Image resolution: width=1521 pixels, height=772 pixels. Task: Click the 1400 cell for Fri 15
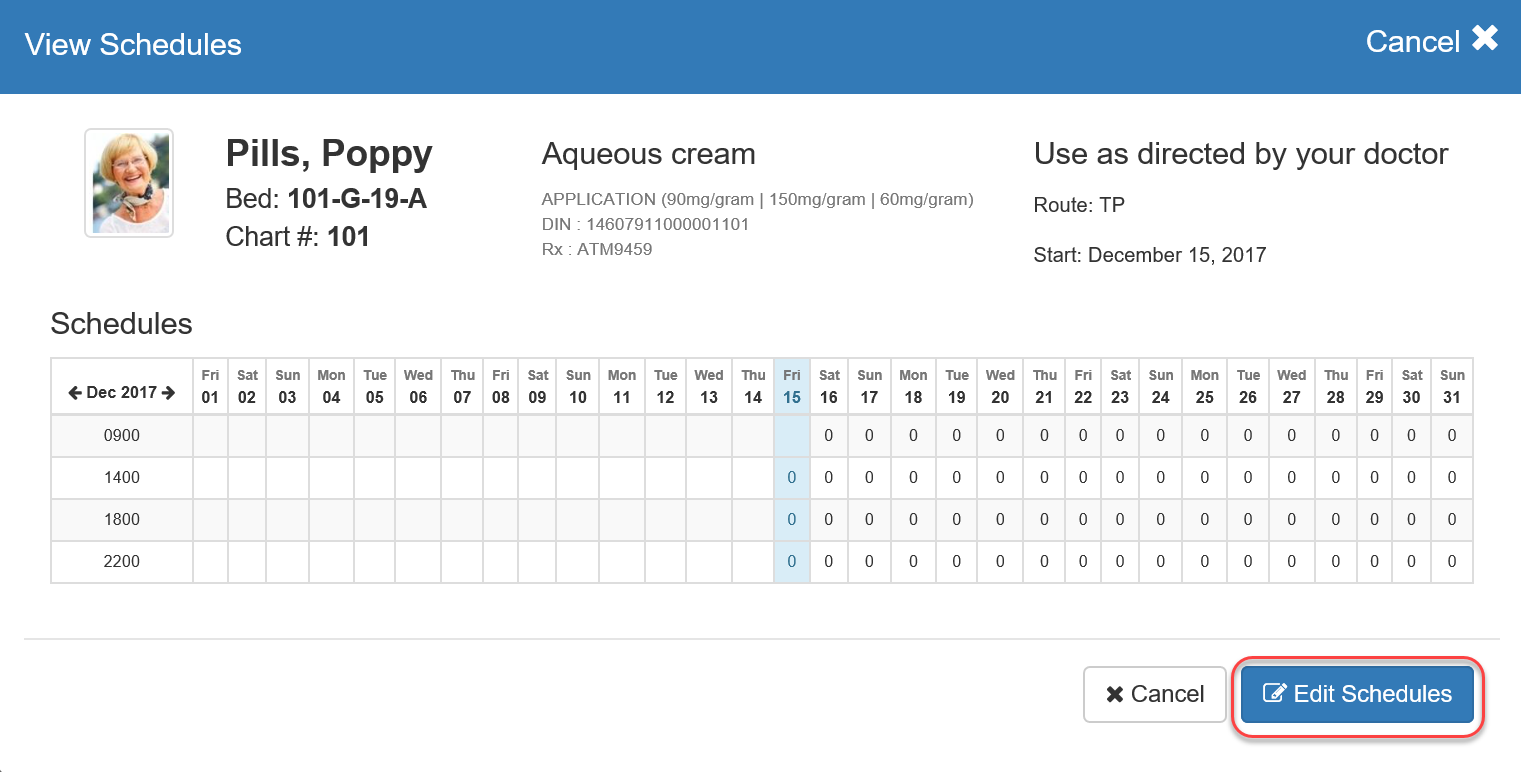[x=791, y=478]
